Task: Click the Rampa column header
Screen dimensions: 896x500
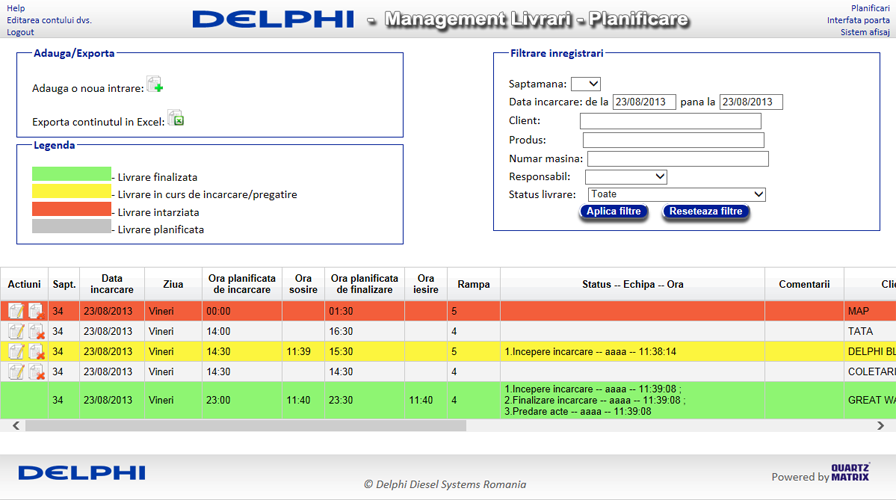Action: point(474,284)
